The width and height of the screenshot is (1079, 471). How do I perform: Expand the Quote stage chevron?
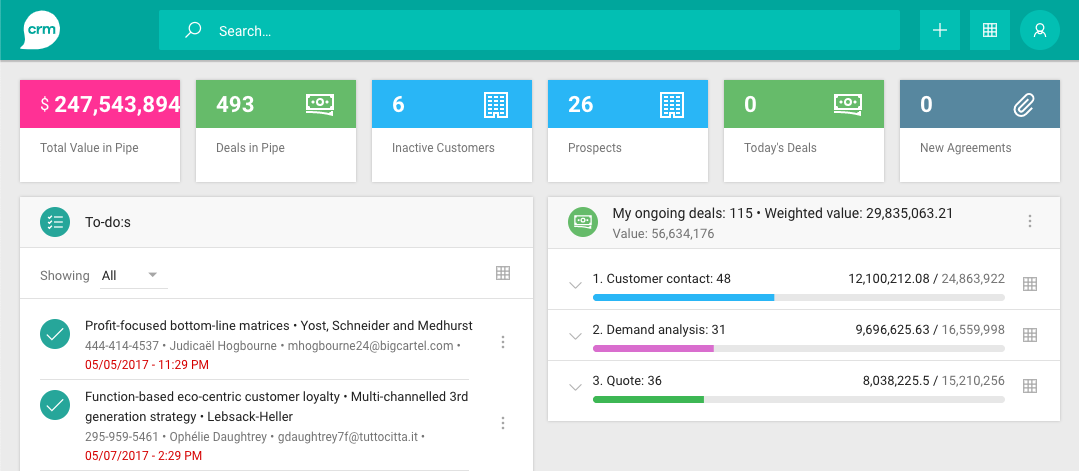click(x=575, y=387)
